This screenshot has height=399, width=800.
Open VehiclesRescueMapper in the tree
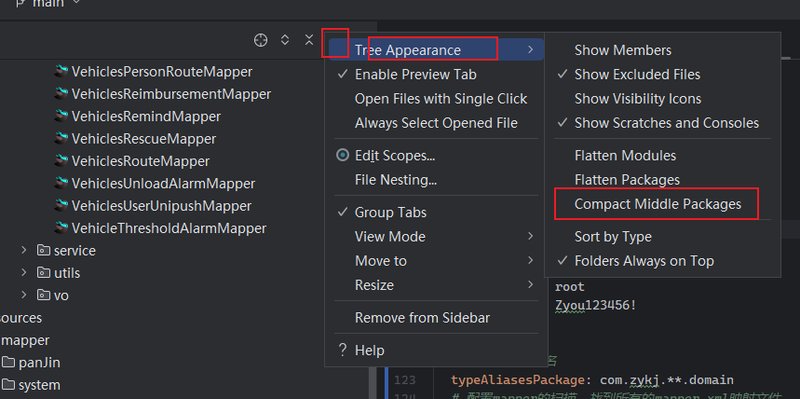(143, 139)
